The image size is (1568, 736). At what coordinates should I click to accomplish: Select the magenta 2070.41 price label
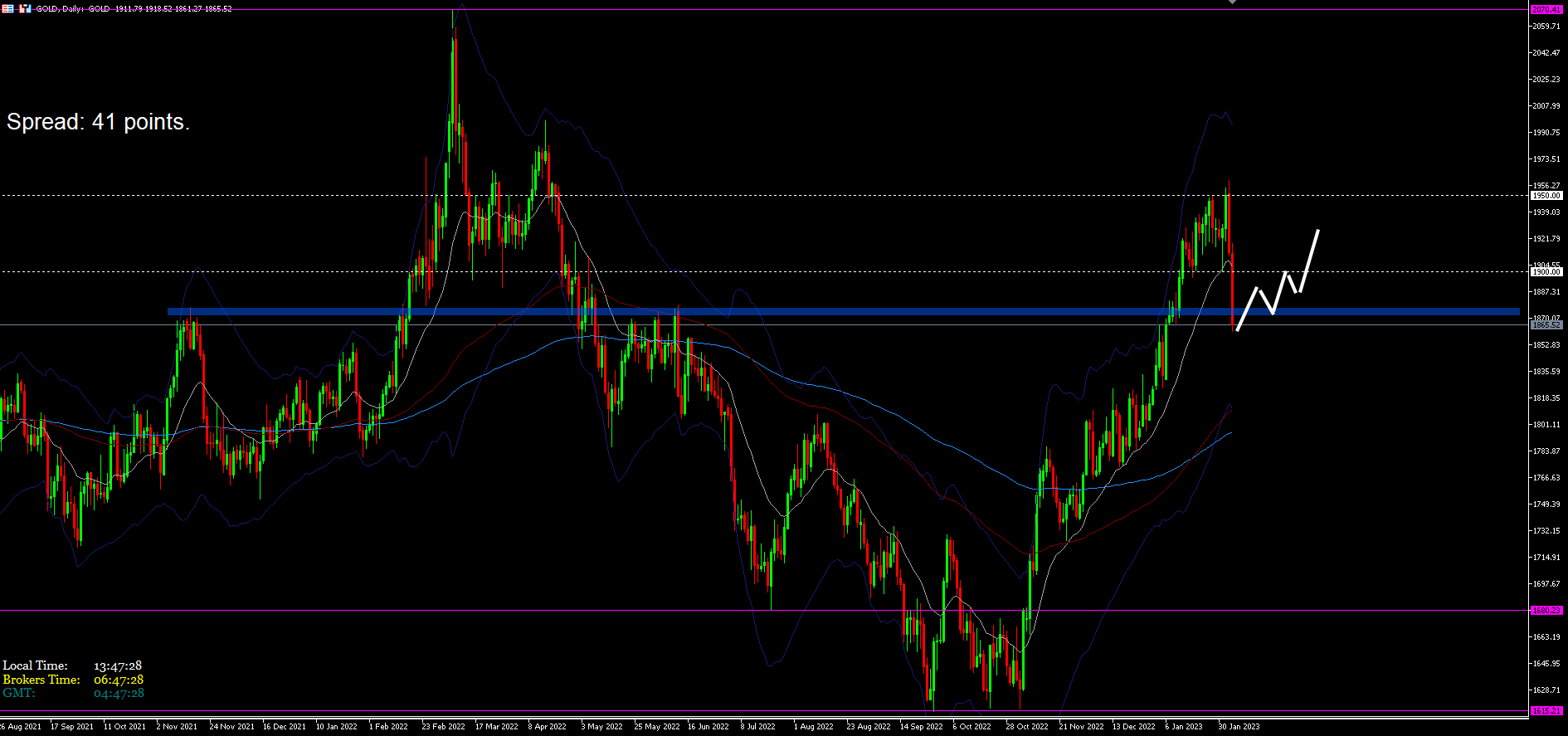tap(1546, 10)
